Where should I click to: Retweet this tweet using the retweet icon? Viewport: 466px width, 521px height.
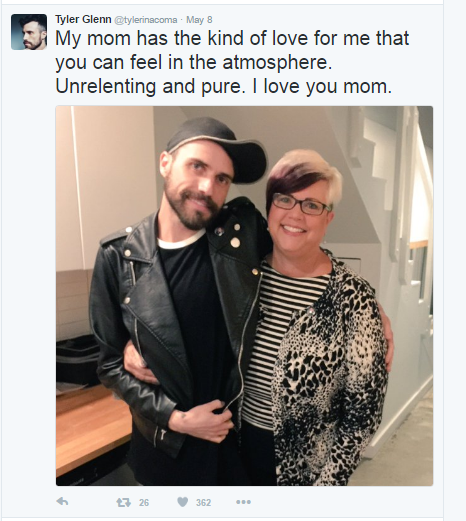(x=123, y=502)
